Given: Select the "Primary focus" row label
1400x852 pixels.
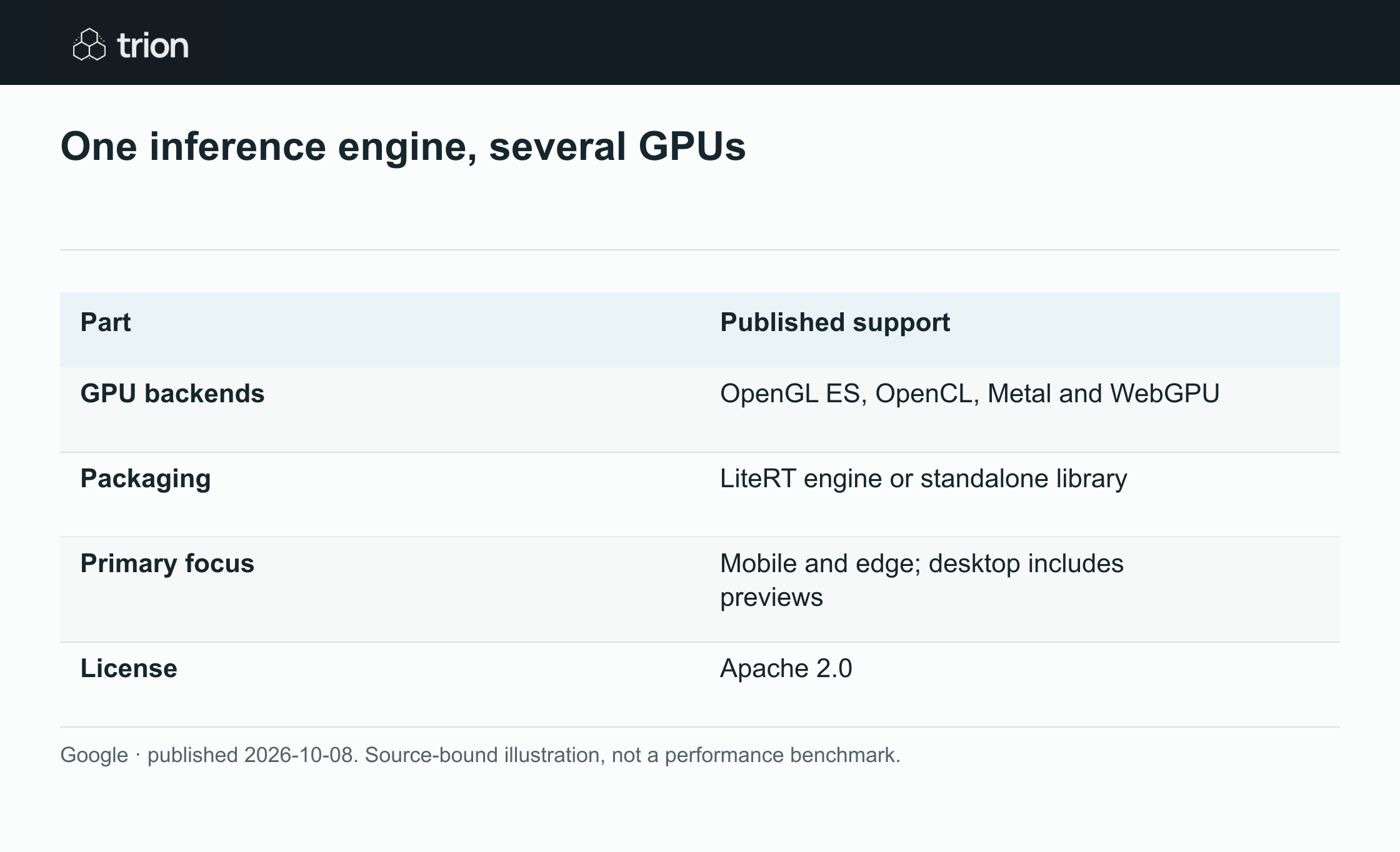Looking at the screenshot, I should [x=167, y=563].
